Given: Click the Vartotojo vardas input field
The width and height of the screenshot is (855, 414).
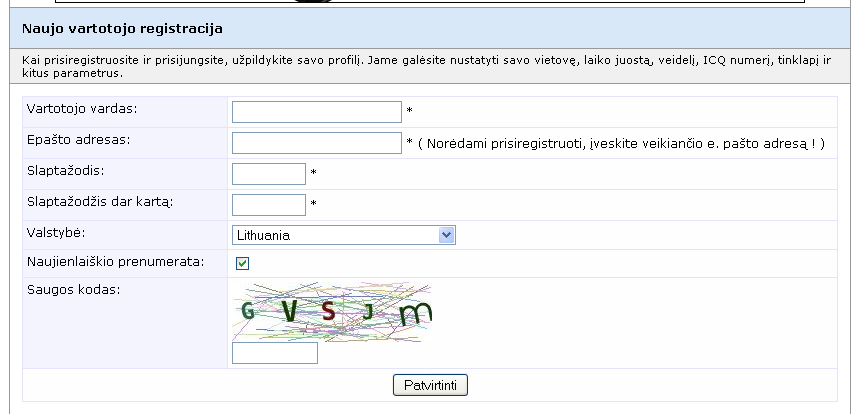Looking at the screenshot, I should pos(317,112).
